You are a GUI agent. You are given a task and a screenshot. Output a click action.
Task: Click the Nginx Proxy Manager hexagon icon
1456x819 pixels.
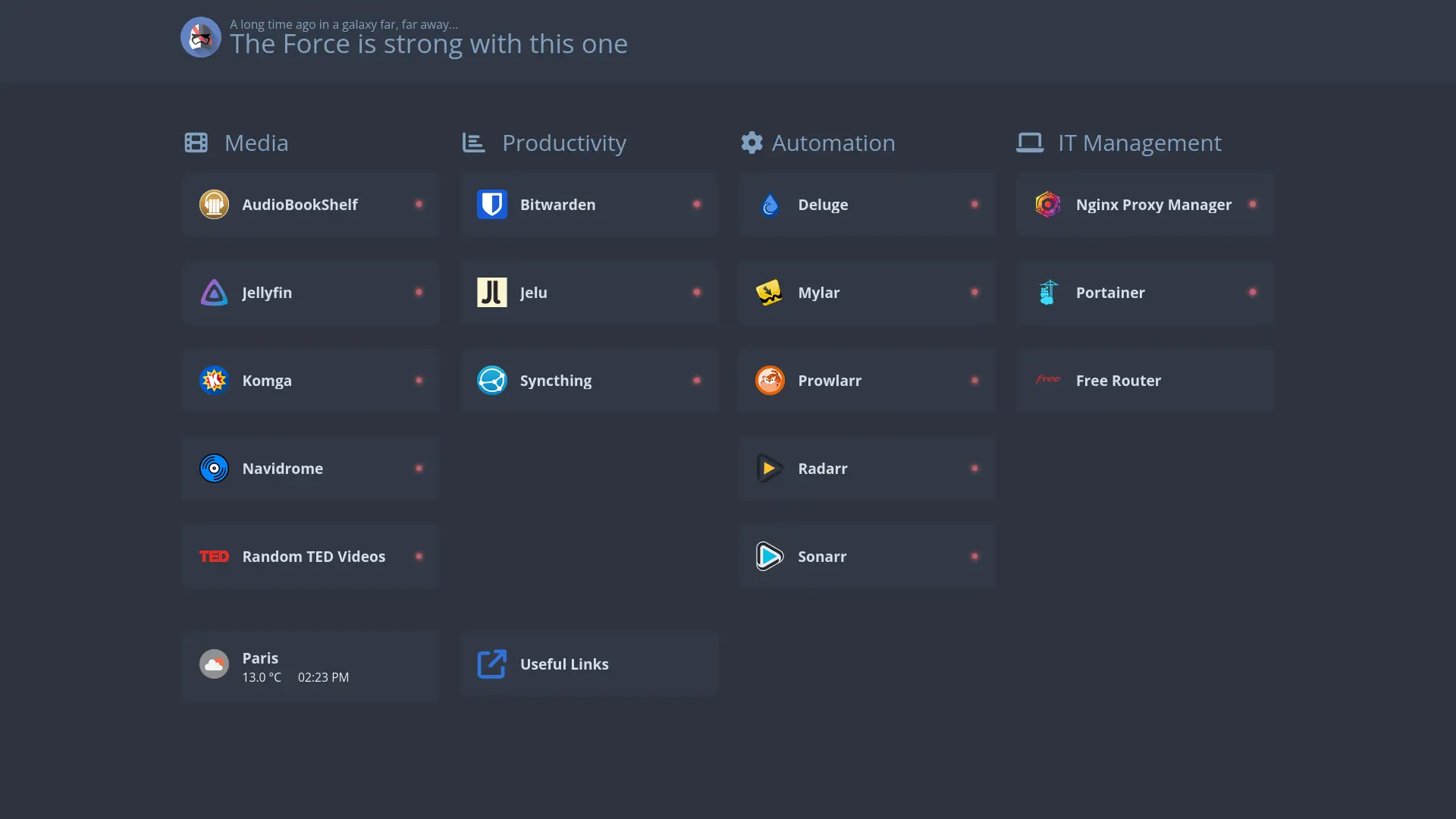(1046, 204)
